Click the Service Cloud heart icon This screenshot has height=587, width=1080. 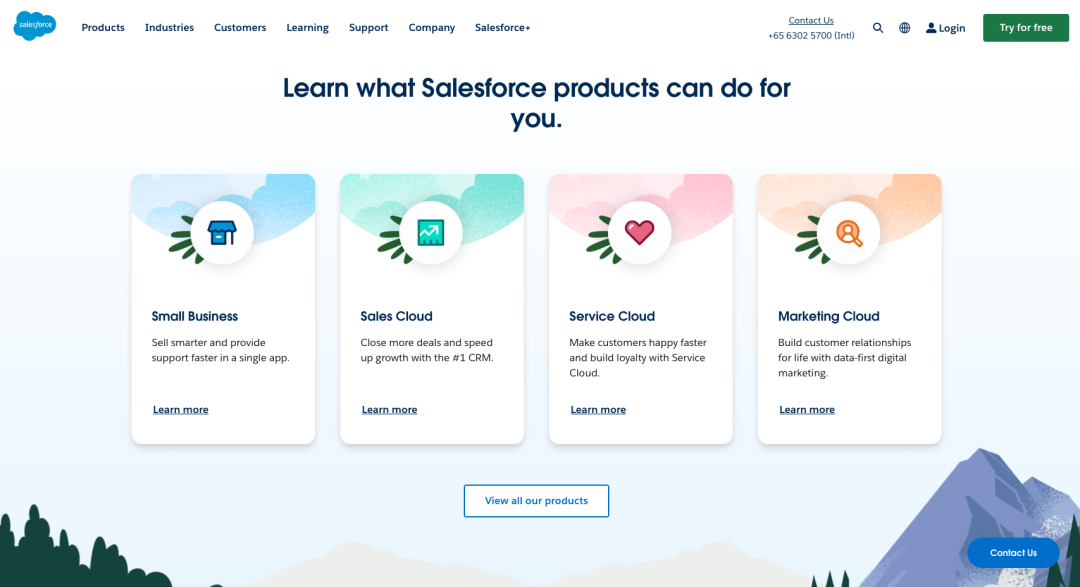tap(639, 233)
